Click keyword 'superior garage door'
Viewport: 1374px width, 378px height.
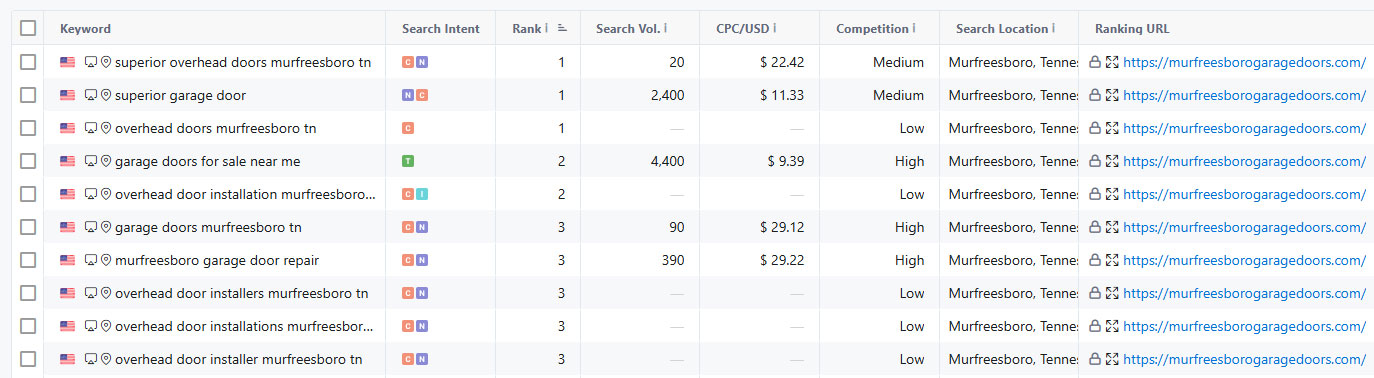point(180,95)
